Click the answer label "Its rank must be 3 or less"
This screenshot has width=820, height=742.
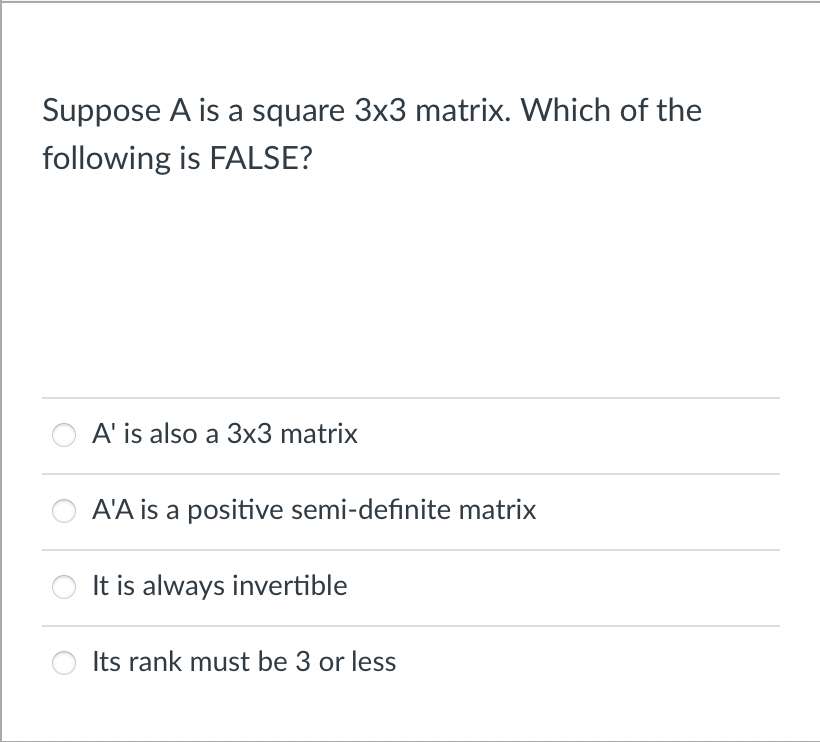click(x=244, y=661)
